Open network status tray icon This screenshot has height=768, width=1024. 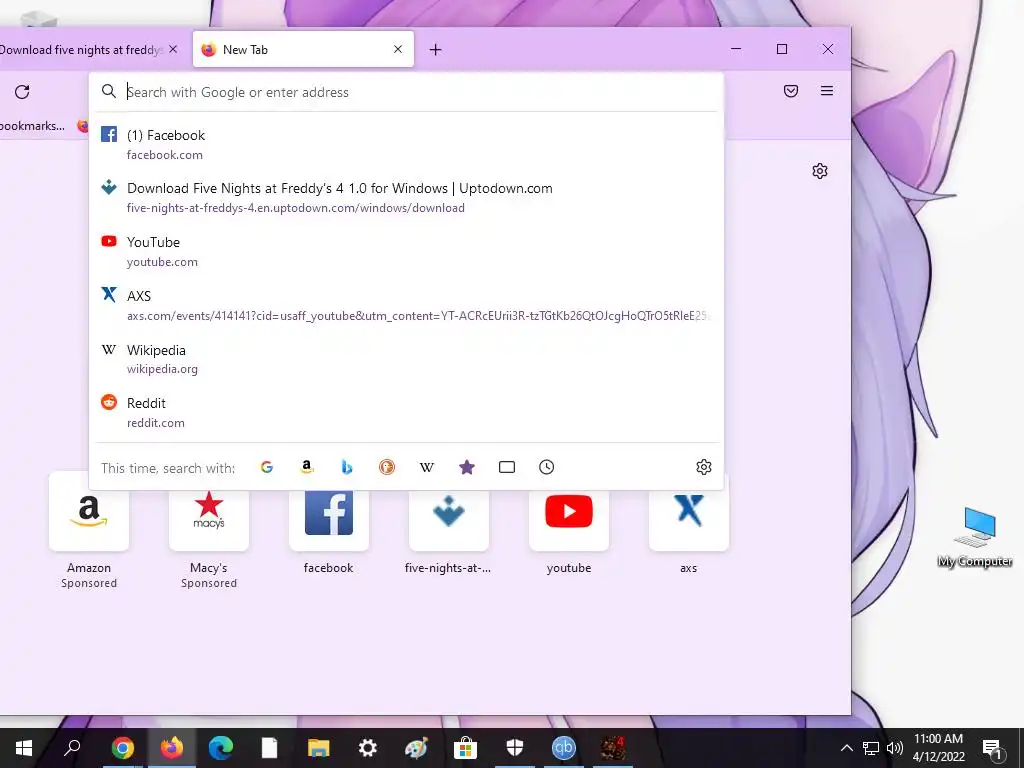pyautogui.click(x=871, y=748)
